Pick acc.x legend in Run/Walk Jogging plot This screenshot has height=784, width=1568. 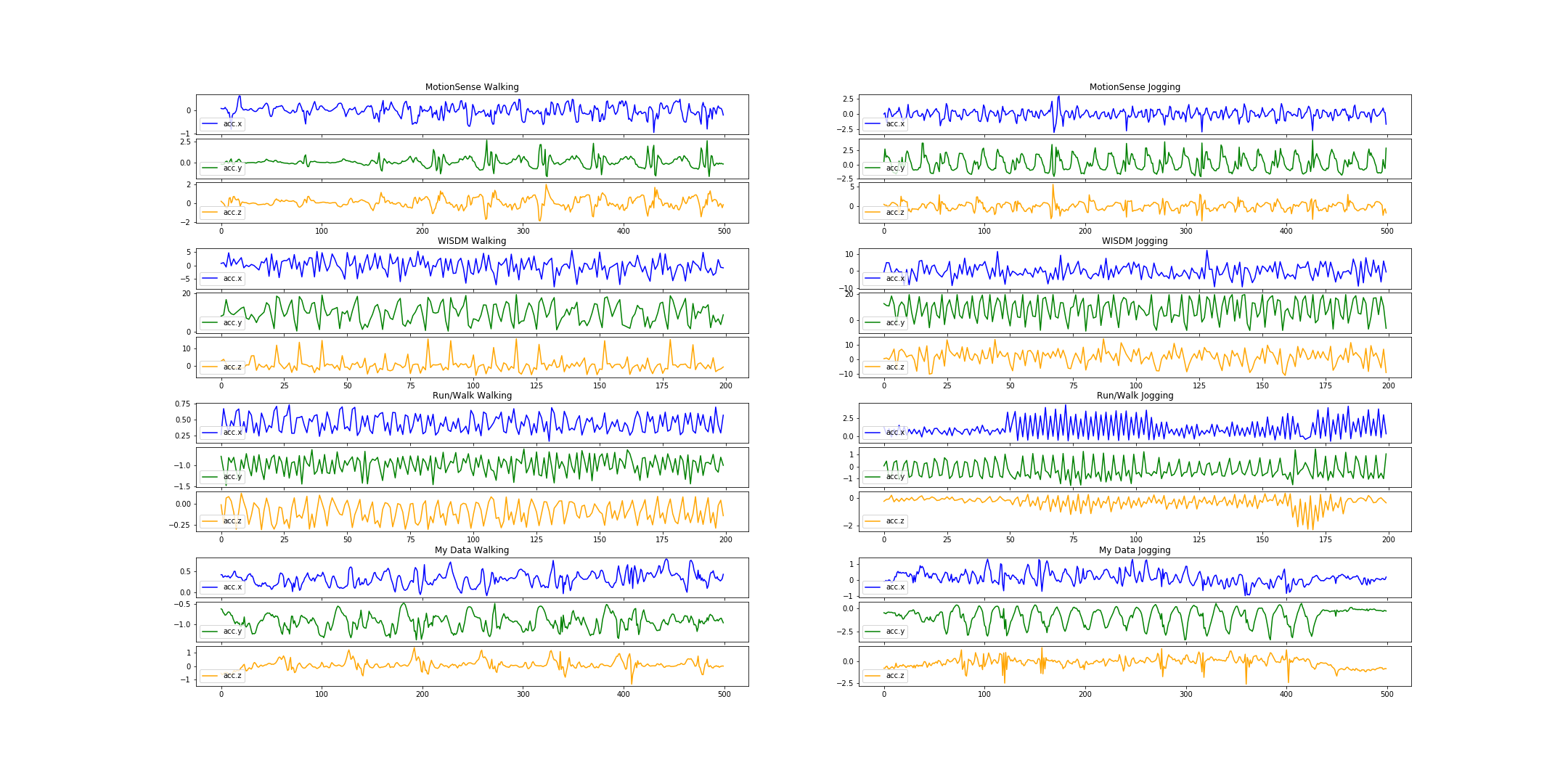[885, 433]
